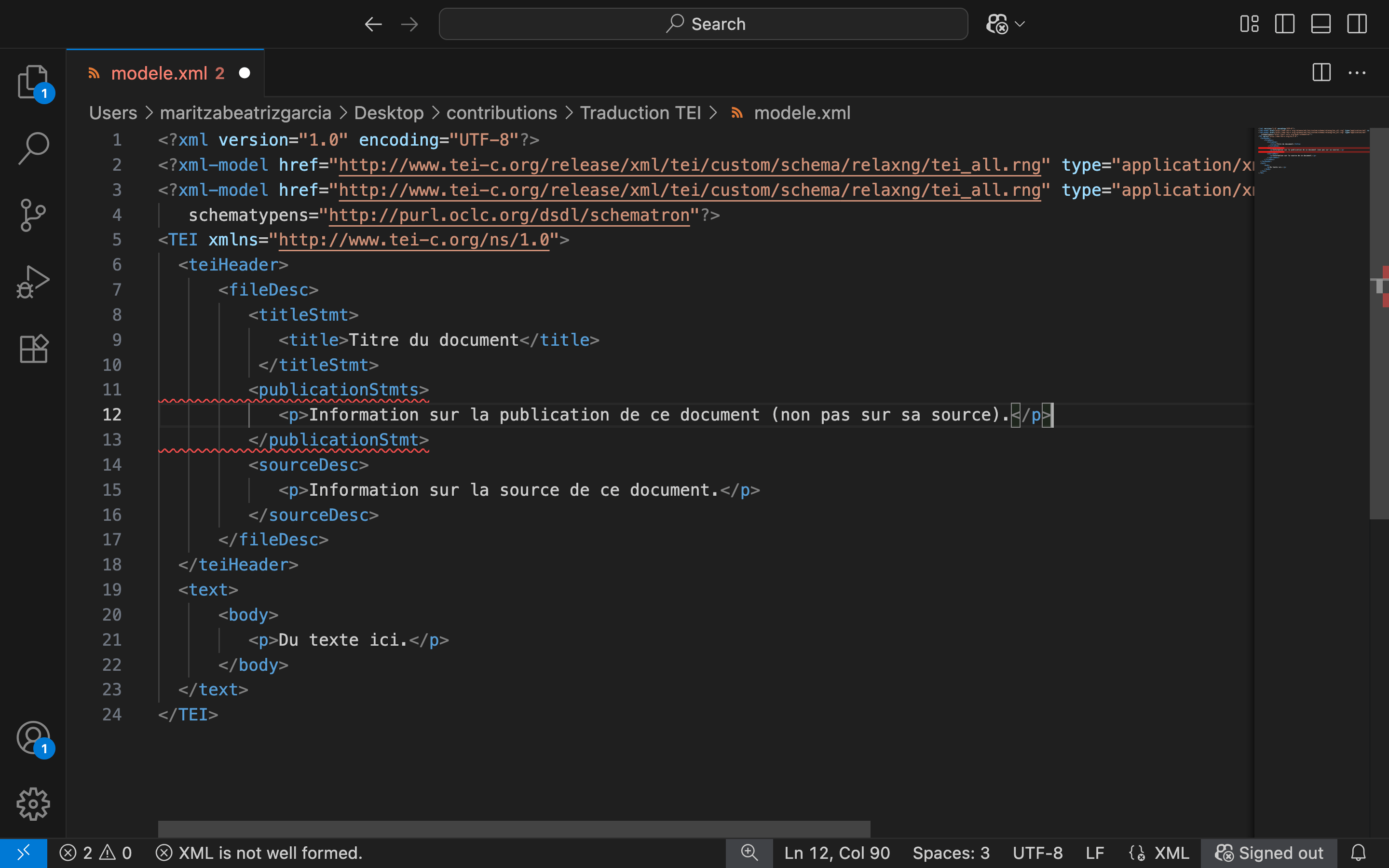Open the Run and Debug view
This screenshot has width=1389, height=868.
coord(33,281)
